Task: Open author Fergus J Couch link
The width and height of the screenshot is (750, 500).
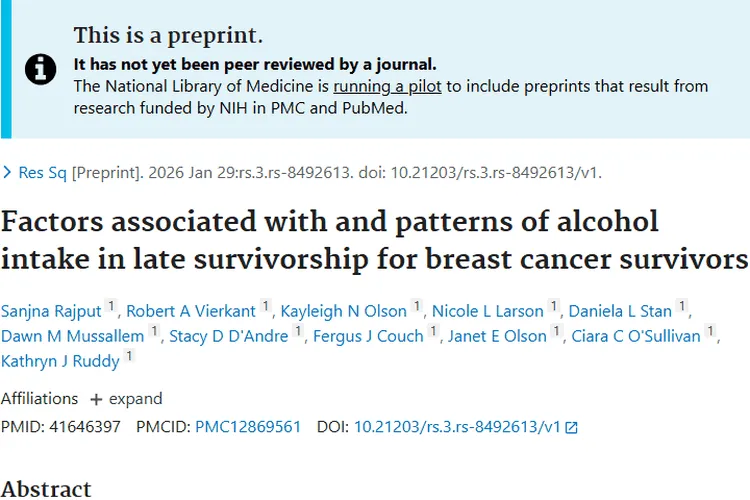Action: pos(368,336)
